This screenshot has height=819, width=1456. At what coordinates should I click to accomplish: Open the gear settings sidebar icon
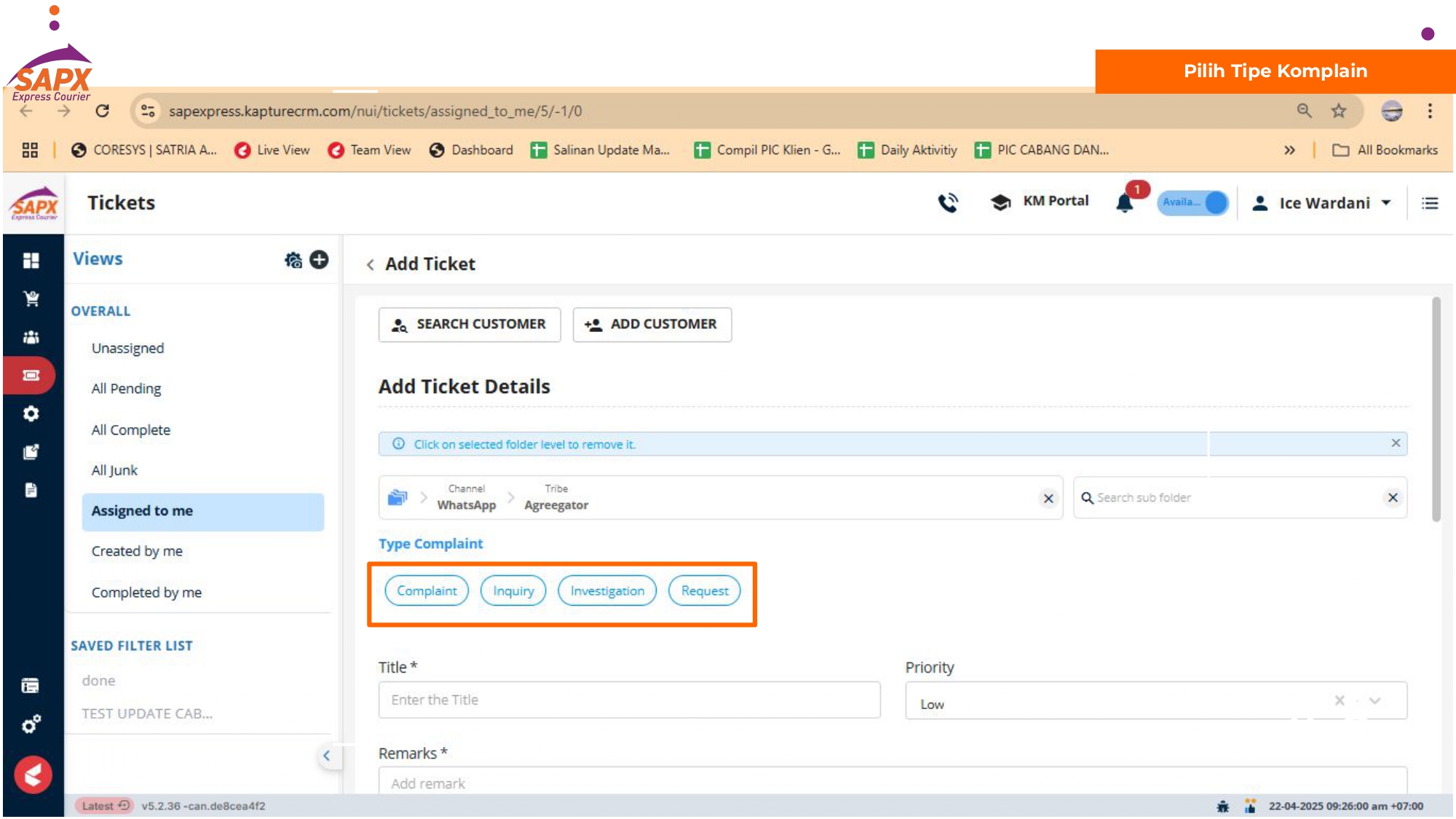[31, 414]
